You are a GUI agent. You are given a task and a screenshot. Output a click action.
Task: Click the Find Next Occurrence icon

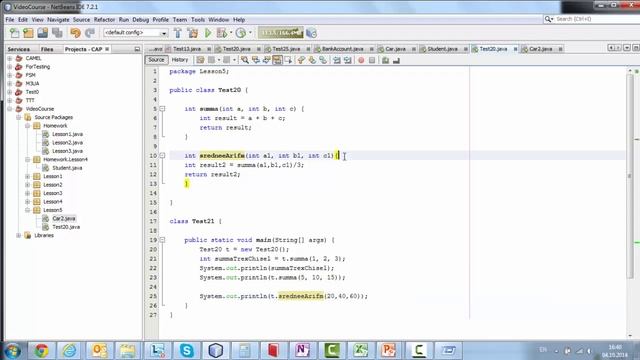(267, 60)
